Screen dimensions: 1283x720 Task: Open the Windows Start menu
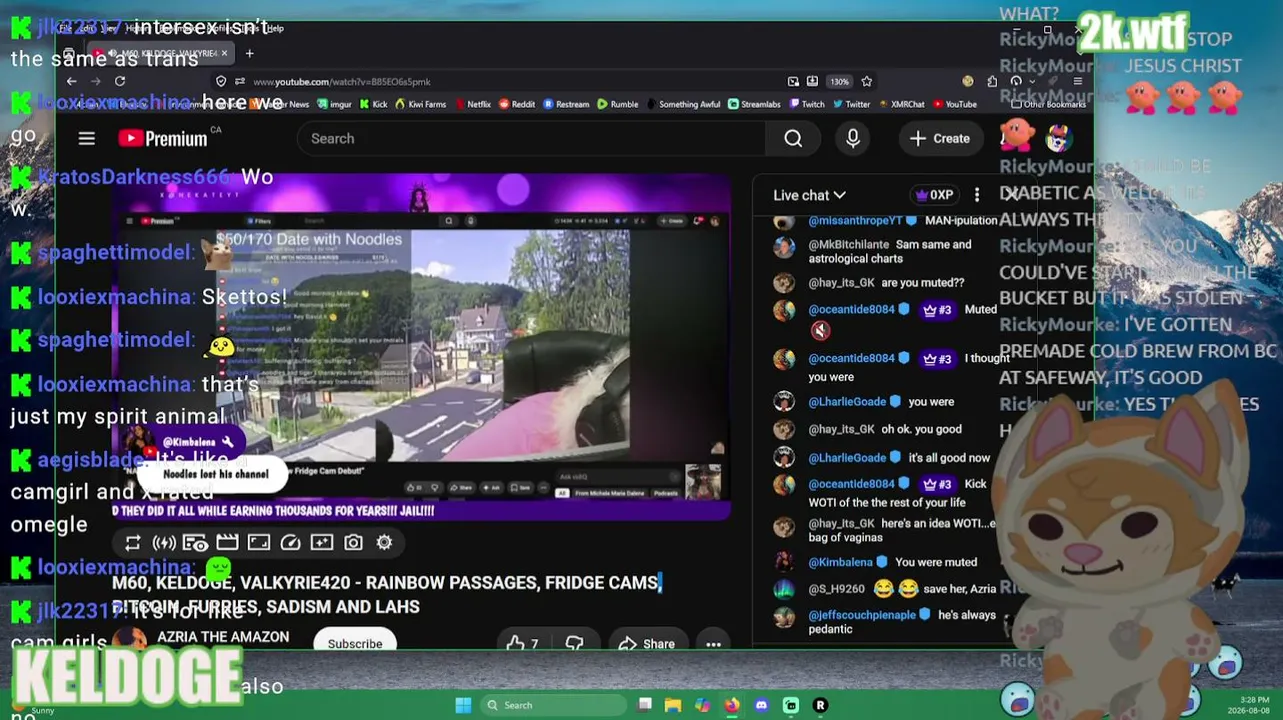pyautogui.click(x=463, y=705)
